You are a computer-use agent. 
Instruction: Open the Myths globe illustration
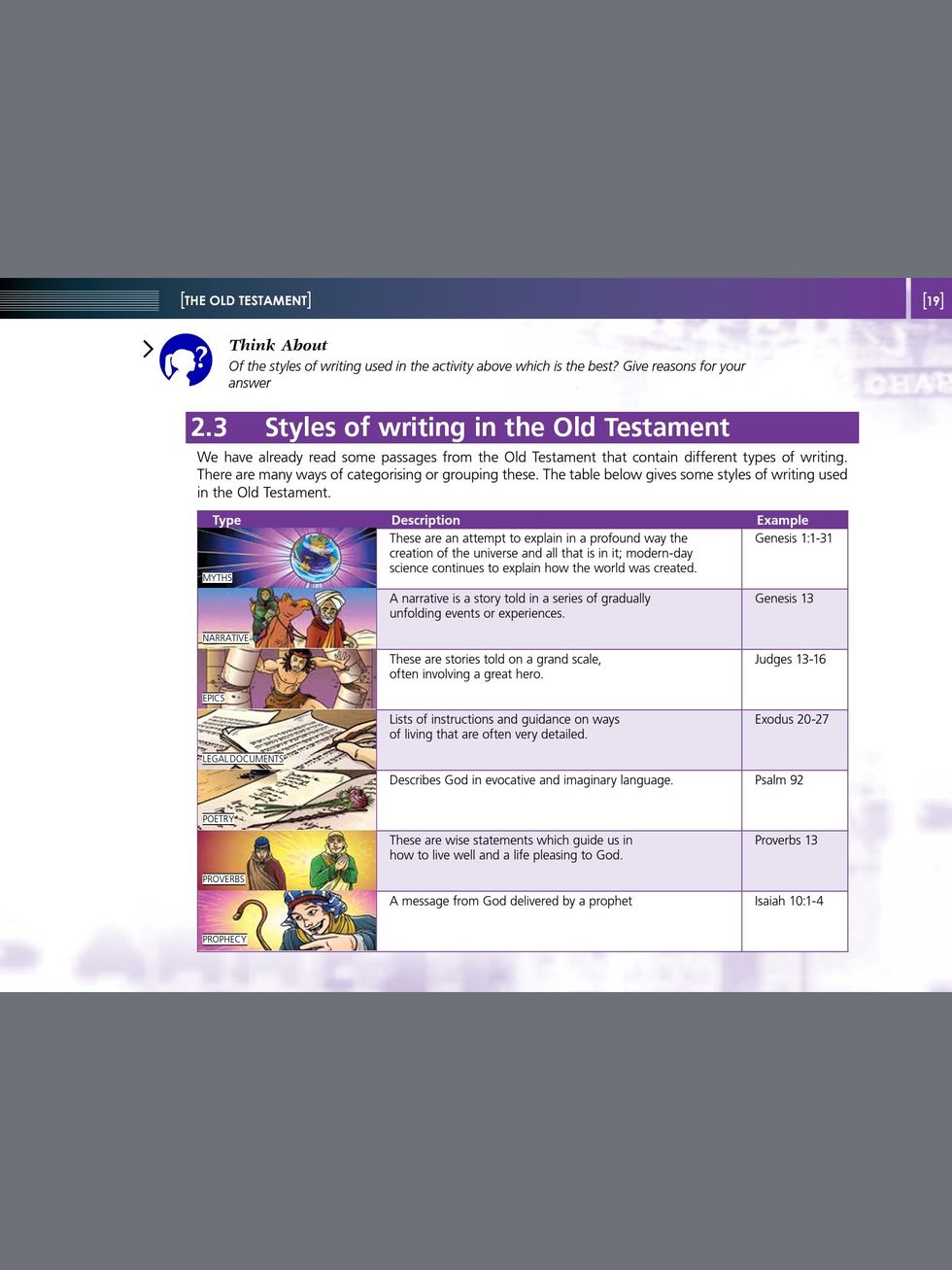coord(287,558)
